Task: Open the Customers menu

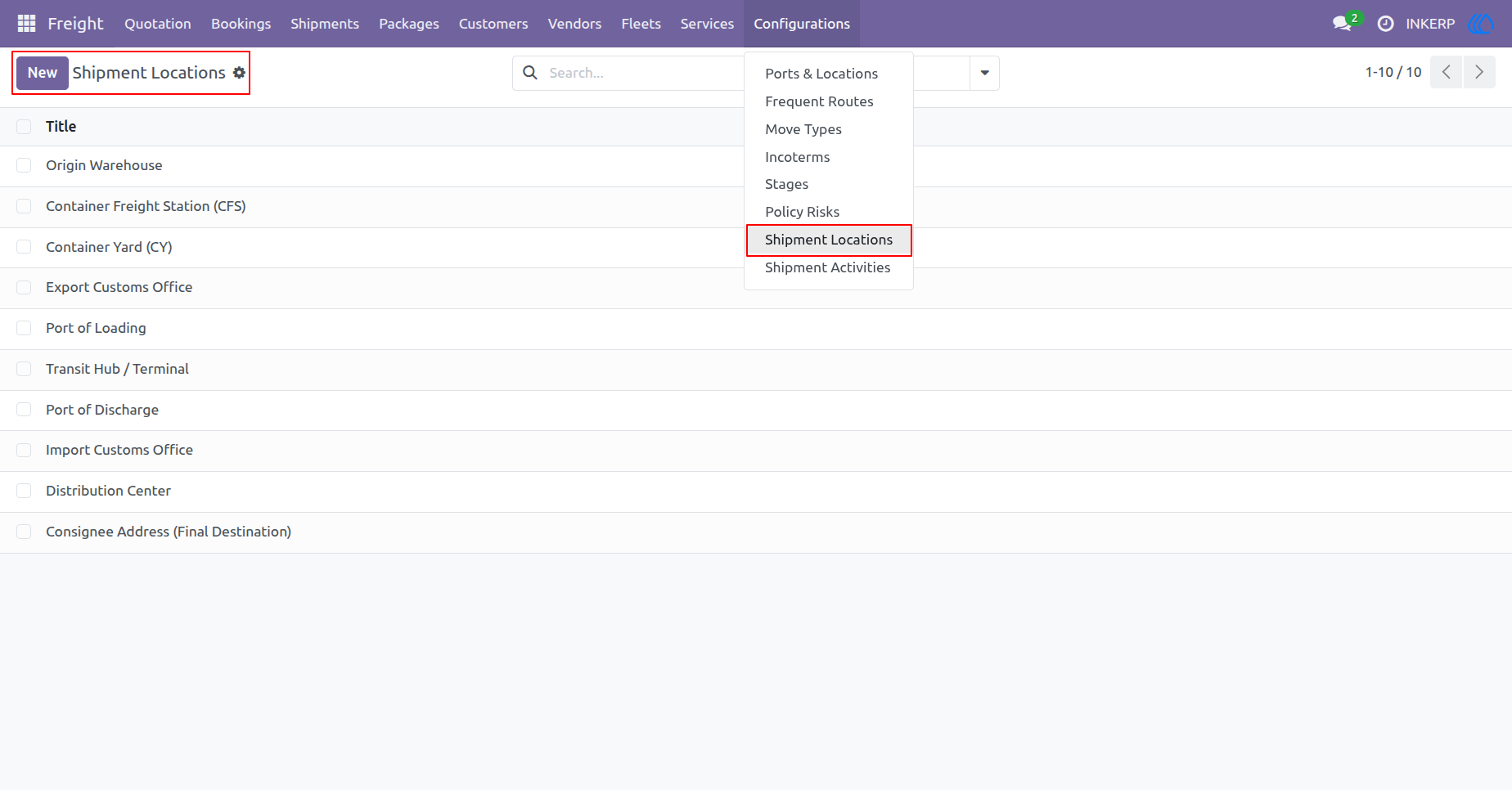Action: point(493,24)
